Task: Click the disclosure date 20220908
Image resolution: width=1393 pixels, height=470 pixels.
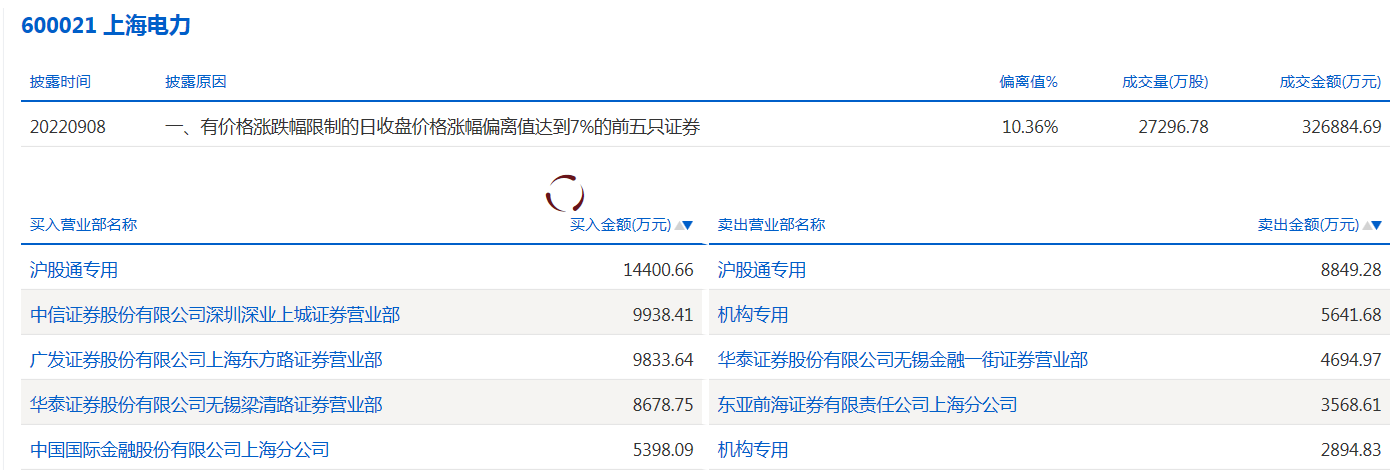Action: pyautogui.click(x=68, y=127)
